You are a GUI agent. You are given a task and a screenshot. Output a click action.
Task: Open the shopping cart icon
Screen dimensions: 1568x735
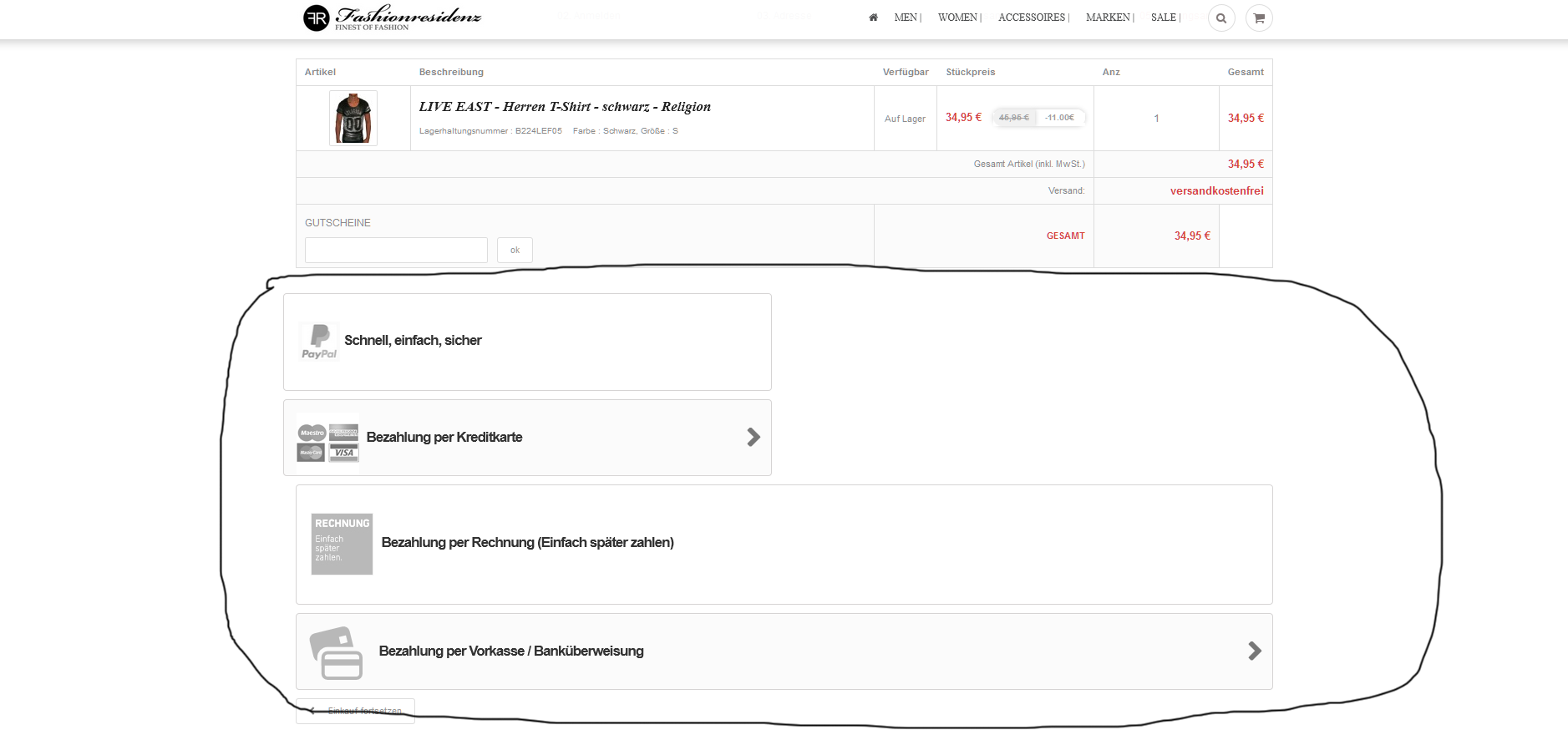(1259, 18)
